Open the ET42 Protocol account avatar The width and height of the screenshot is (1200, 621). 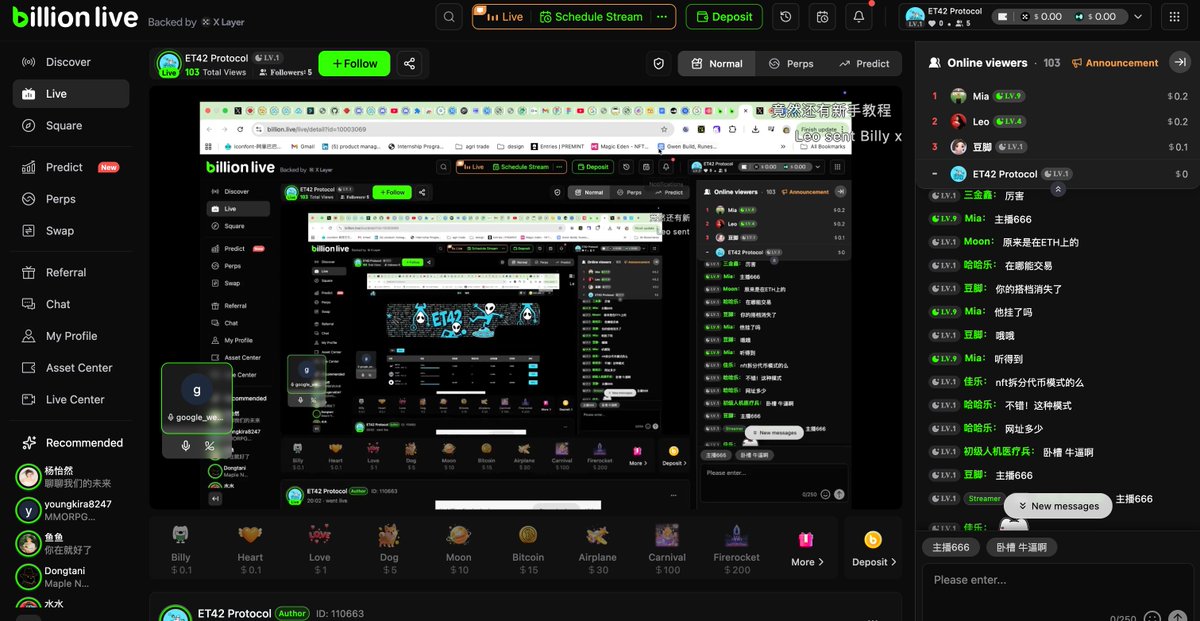(916, 17)
